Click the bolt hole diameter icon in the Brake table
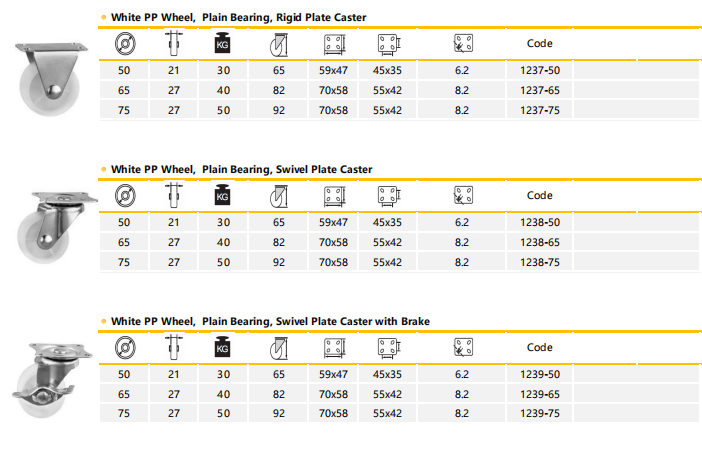702x461 pixels. coord(461,348)
